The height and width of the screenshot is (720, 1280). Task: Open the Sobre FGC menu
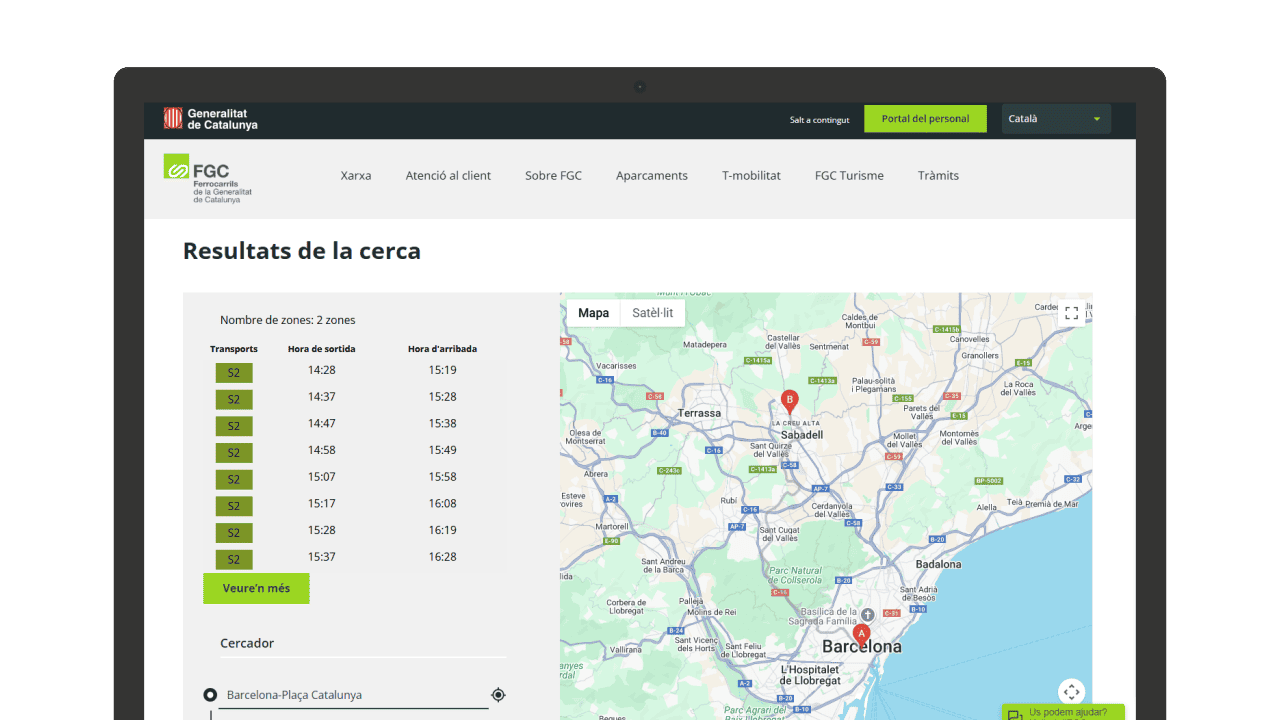point(553,176)
